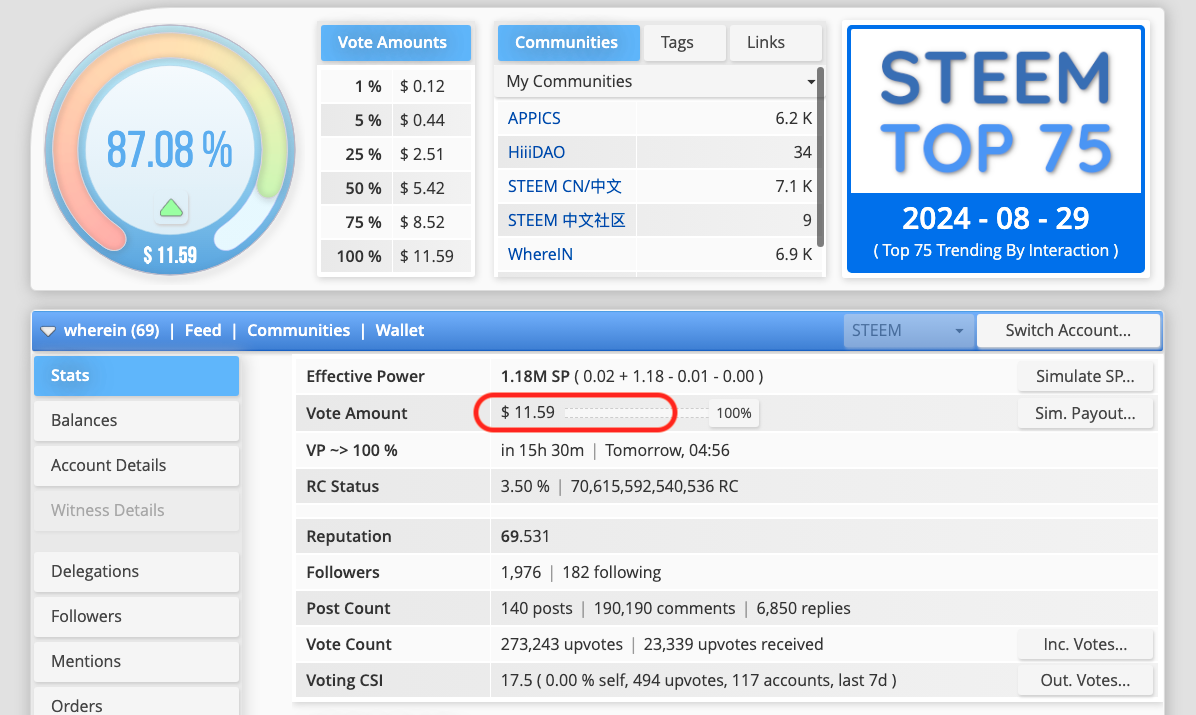Click the 69.531 reputation value
The image size is (1196, 715).
[525, 536]
